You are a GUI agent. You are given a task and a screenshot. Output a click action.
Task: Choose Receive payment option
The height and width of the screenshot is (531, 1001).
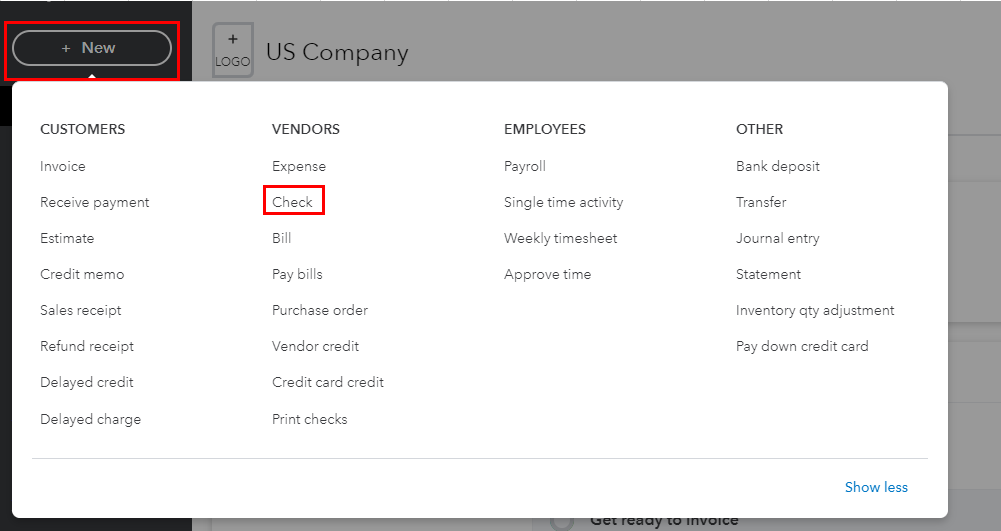tap(94, 202)
